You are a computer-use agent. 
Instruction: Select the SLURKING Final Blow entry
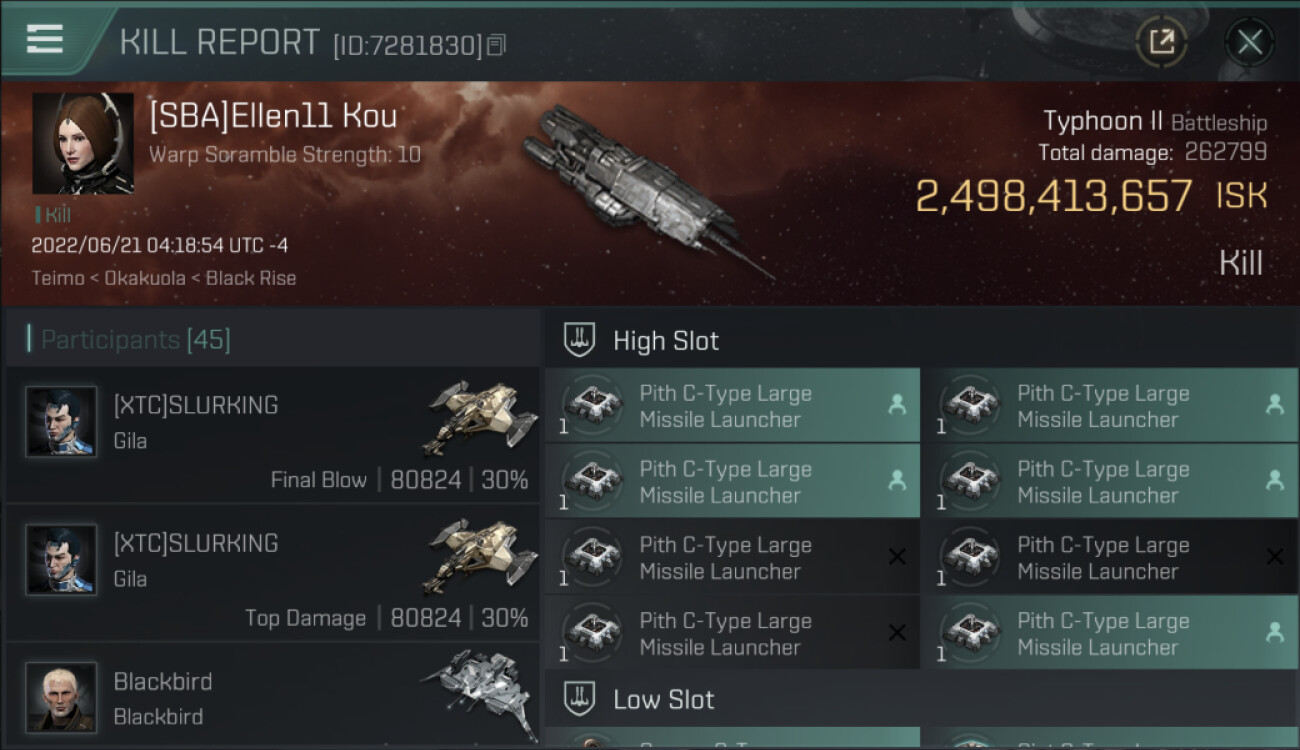(272, 435)
